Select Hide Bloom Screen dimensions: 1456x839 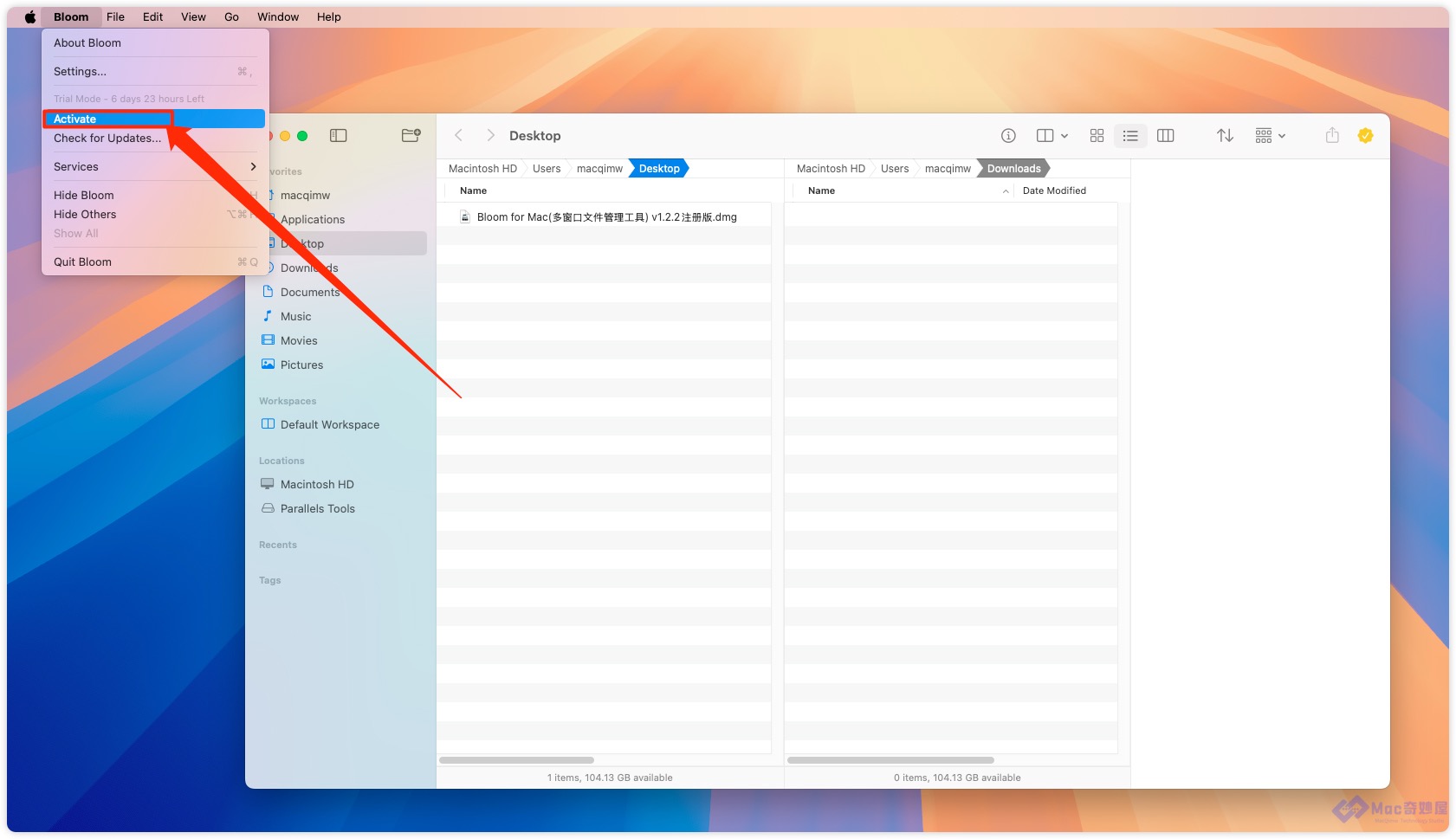tap(155, 195)
